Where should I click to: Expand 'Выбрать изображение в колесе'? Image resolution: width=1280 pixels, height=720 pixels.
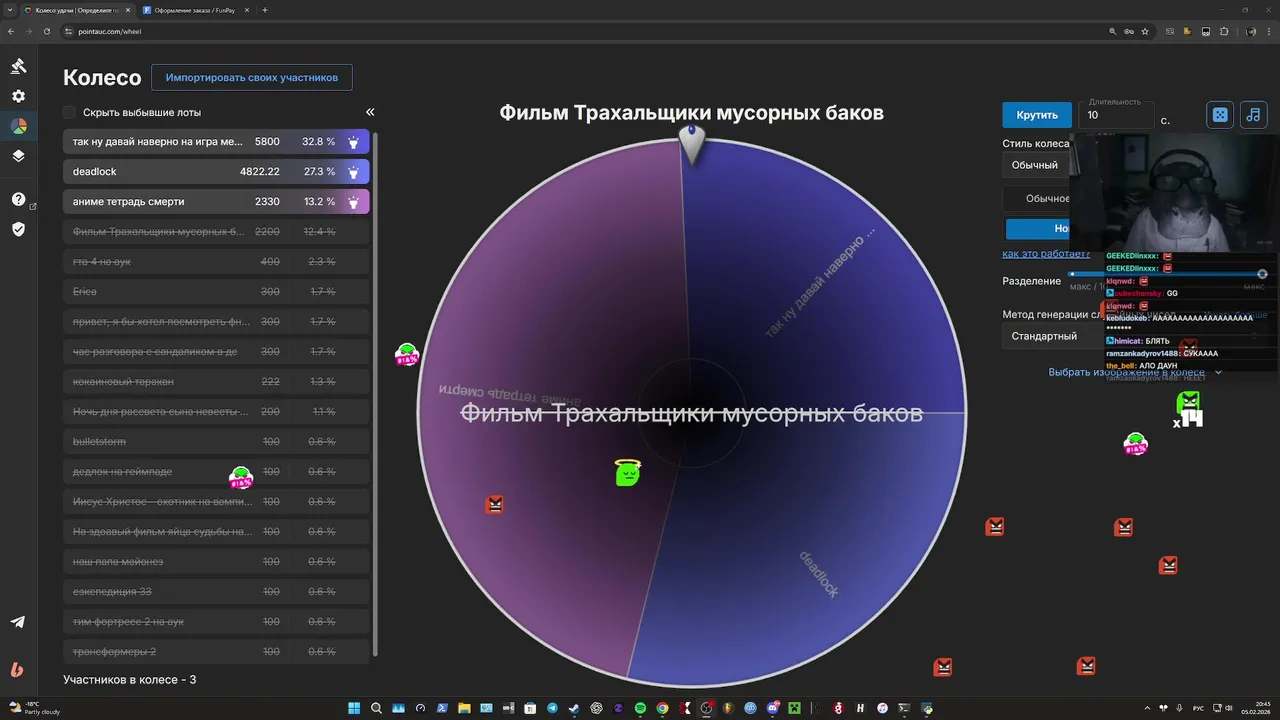(x=1135, y=372)
